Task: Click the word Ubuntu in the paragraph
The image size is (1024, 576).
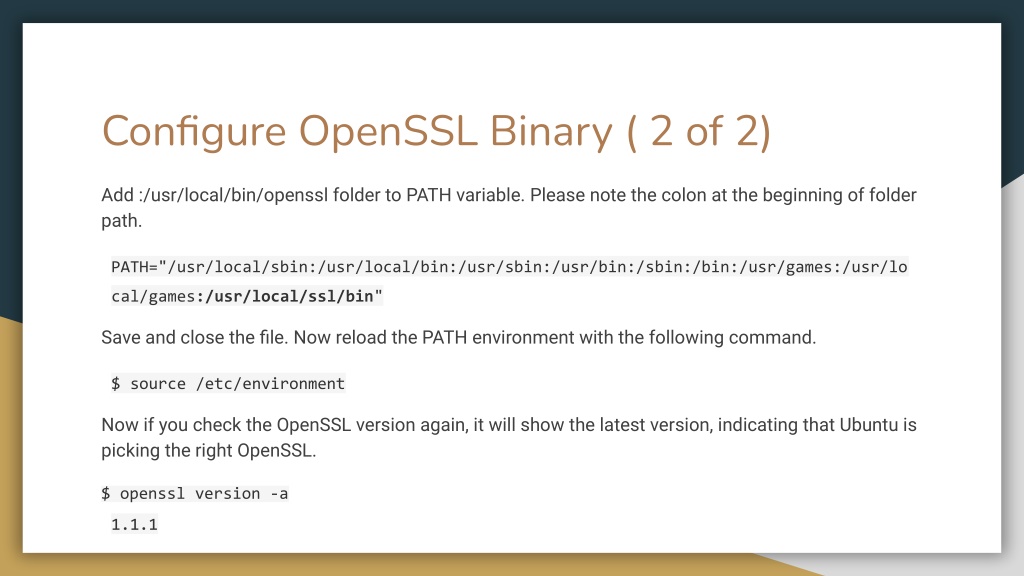Action: click(x=869, y=425)
